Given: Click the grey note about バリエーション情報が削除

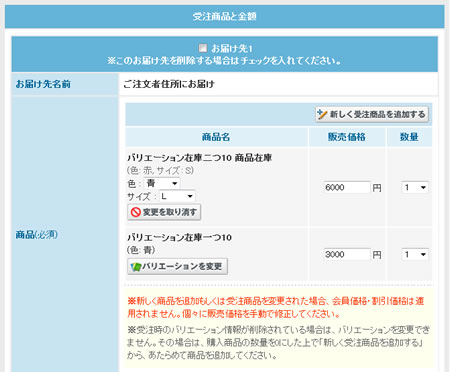Looking at the screenshot, I should [278, 343].
